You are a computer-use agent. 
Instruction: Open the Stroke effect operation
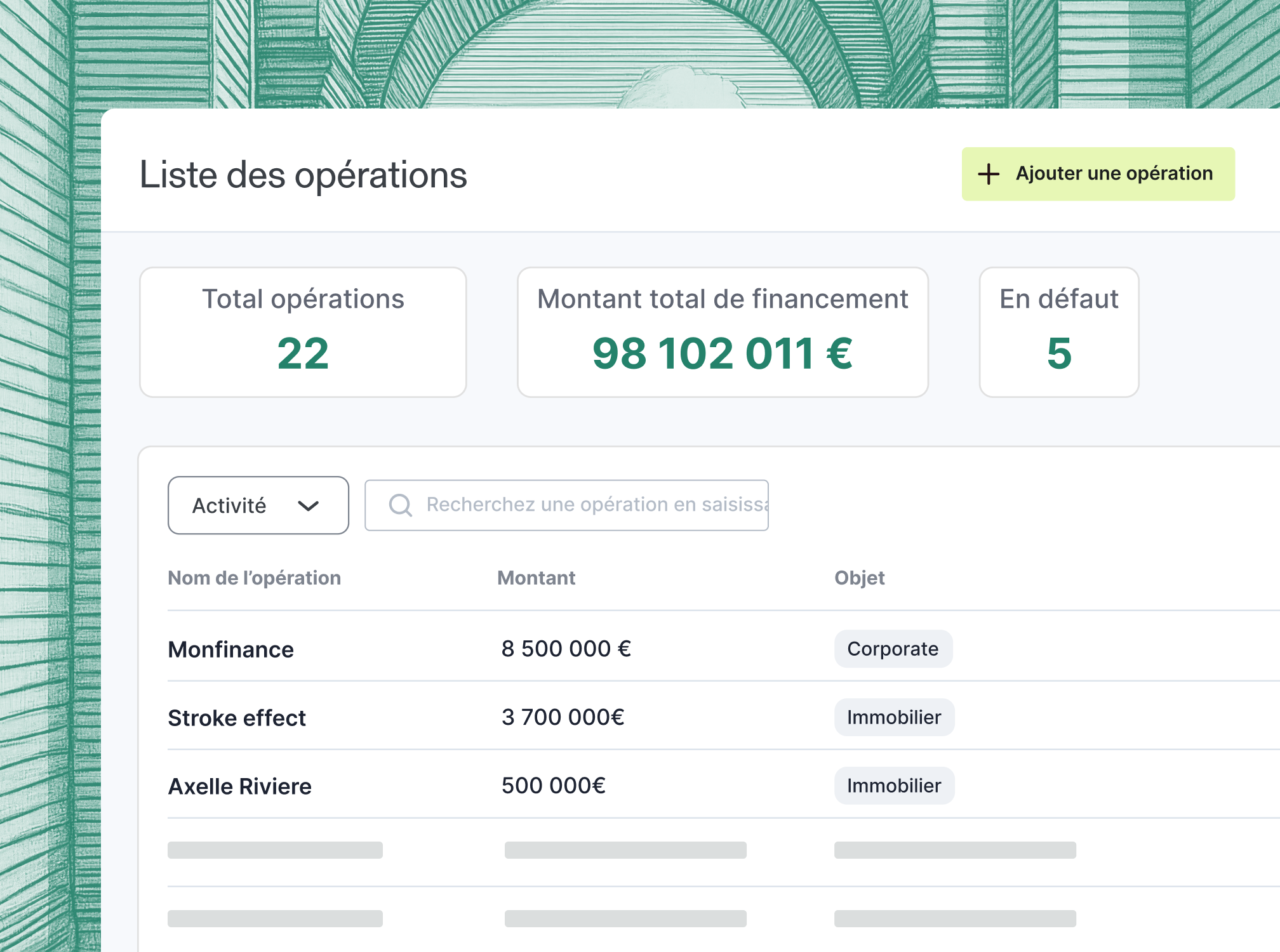(x=237, y=718)
